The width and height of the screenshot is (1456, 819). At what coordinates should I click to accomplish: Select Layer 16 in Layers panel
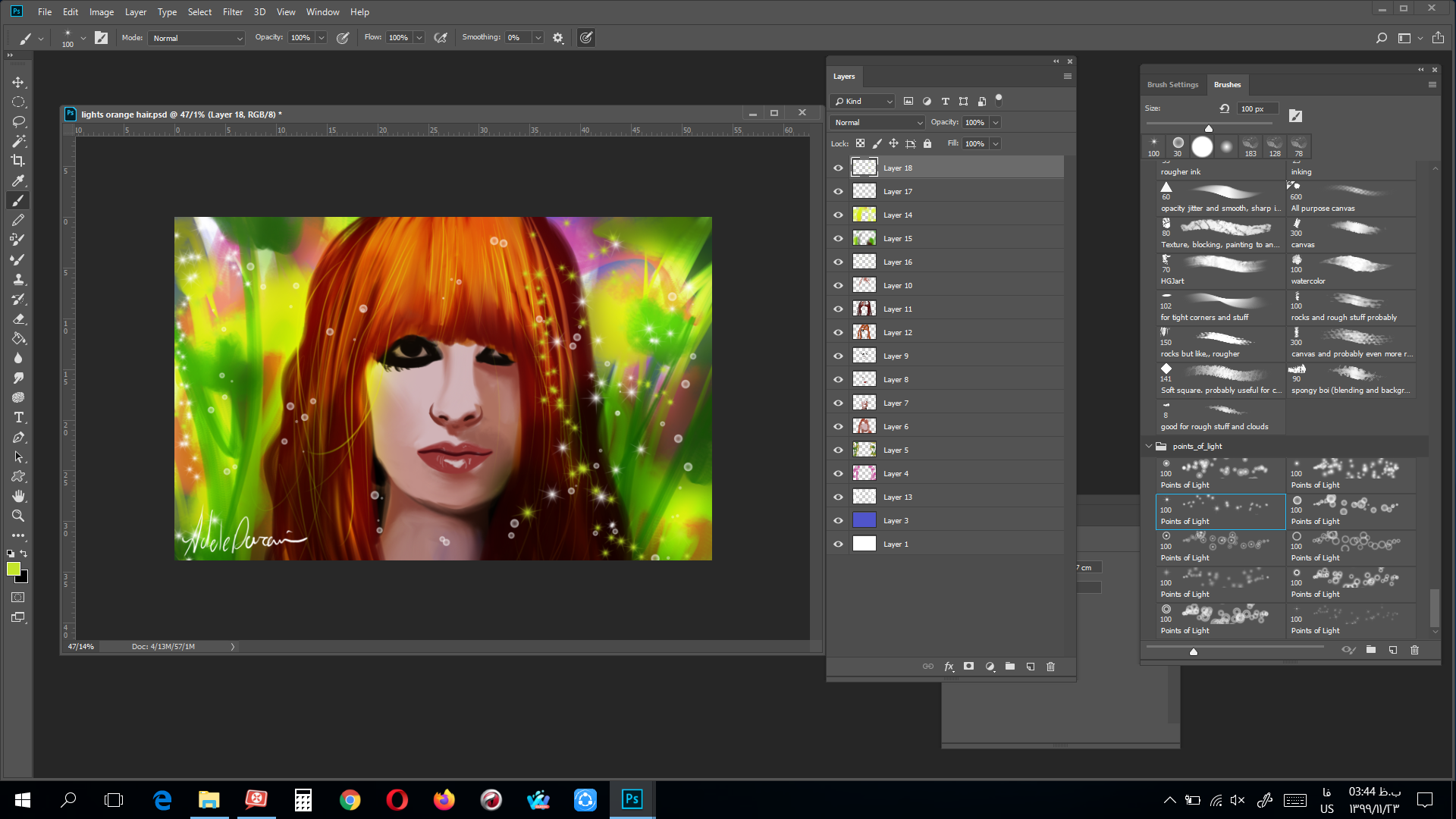pyautogui.click(x=946, y=262)
